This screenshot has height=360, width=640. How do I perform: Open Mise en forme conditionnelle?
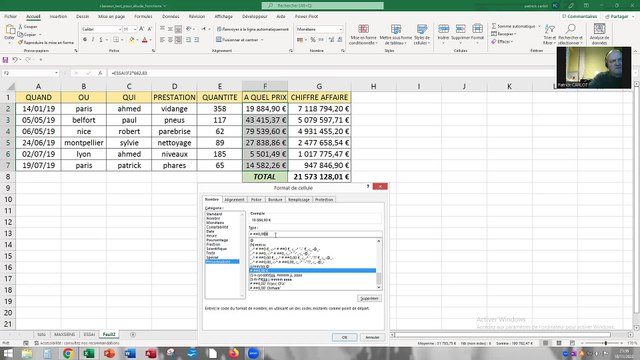coord(363,34)
